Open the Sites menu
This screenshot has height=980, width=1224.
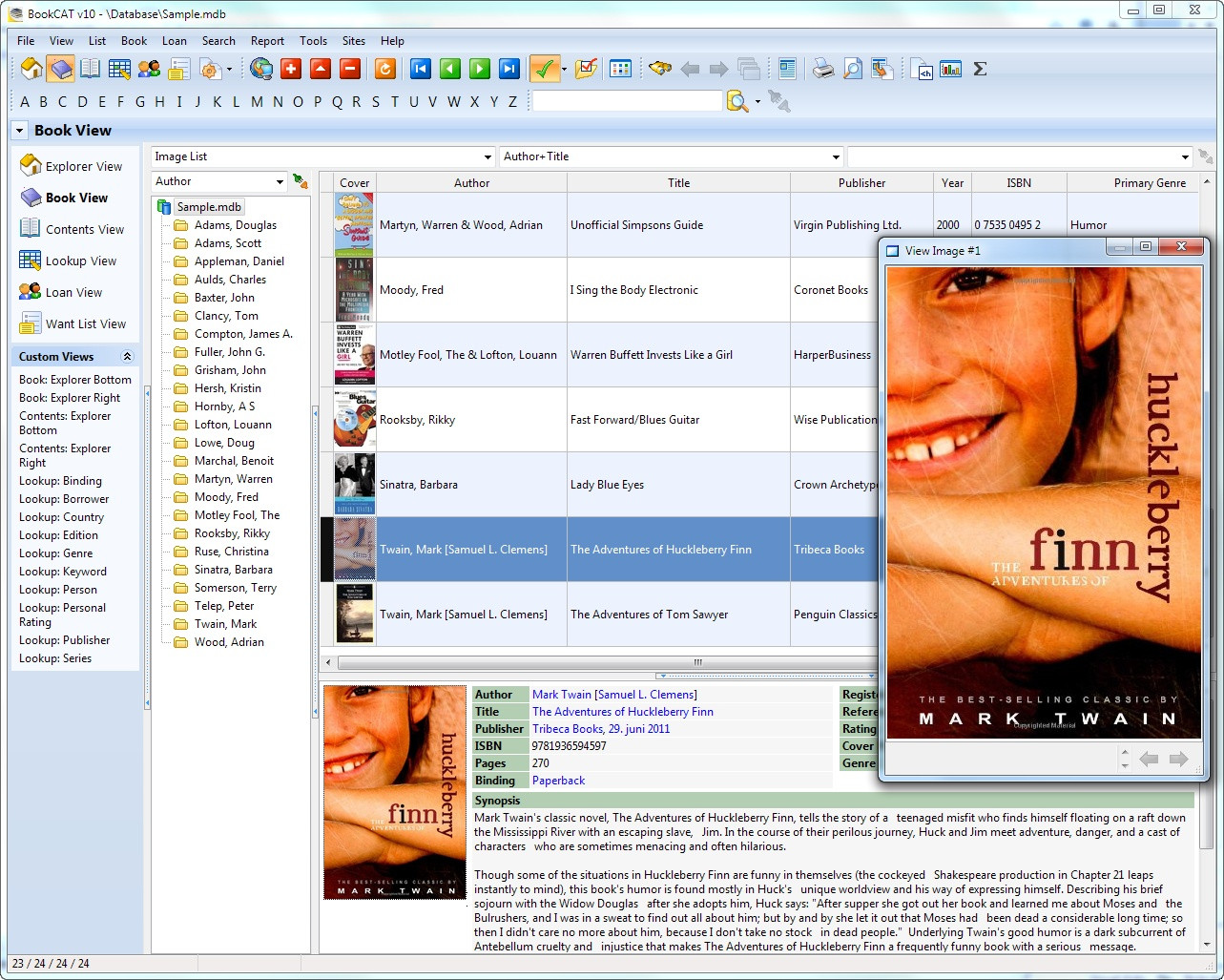(x=354, y=41)
